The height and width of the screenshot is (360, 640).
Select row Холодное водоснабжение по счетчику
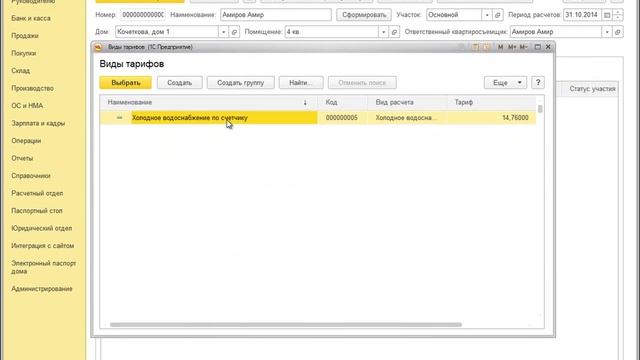click(318, 118)
